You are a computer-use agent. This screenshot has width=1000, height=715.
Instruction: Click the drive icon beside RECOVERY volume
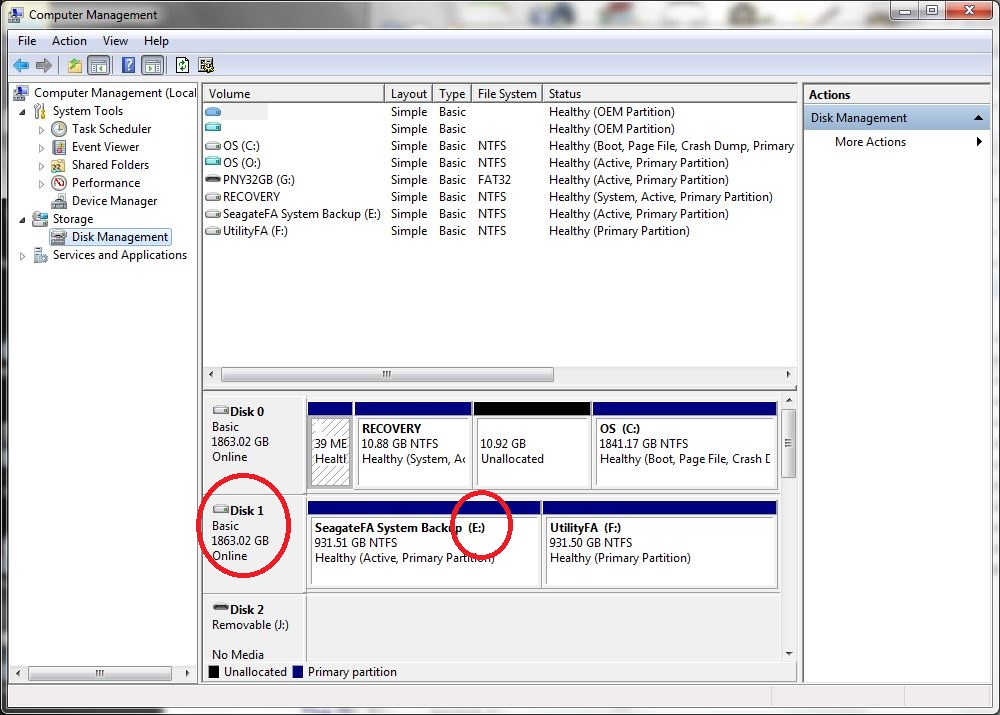pos(213,197)
